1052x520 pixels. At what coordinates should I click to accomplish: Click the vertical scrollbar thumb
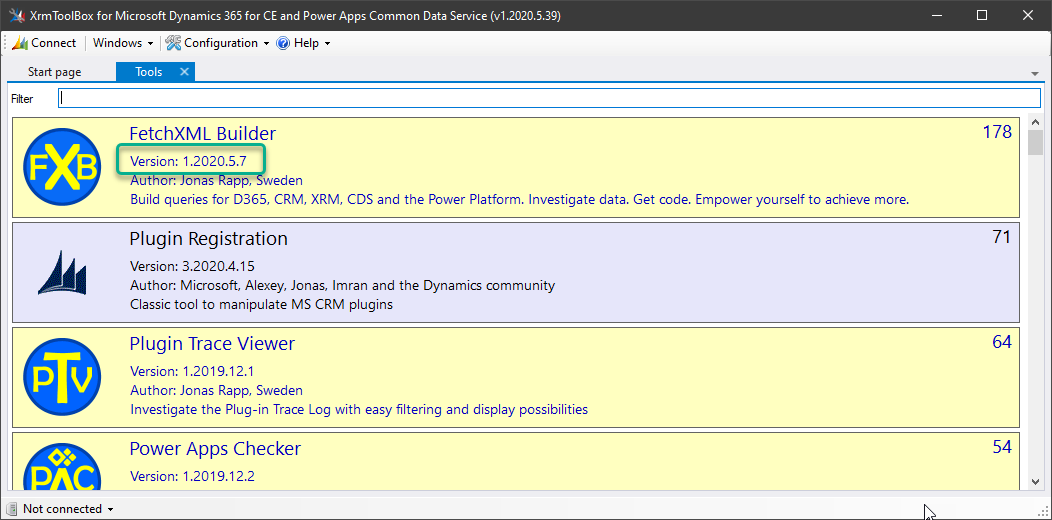(x=1035, y=143)
